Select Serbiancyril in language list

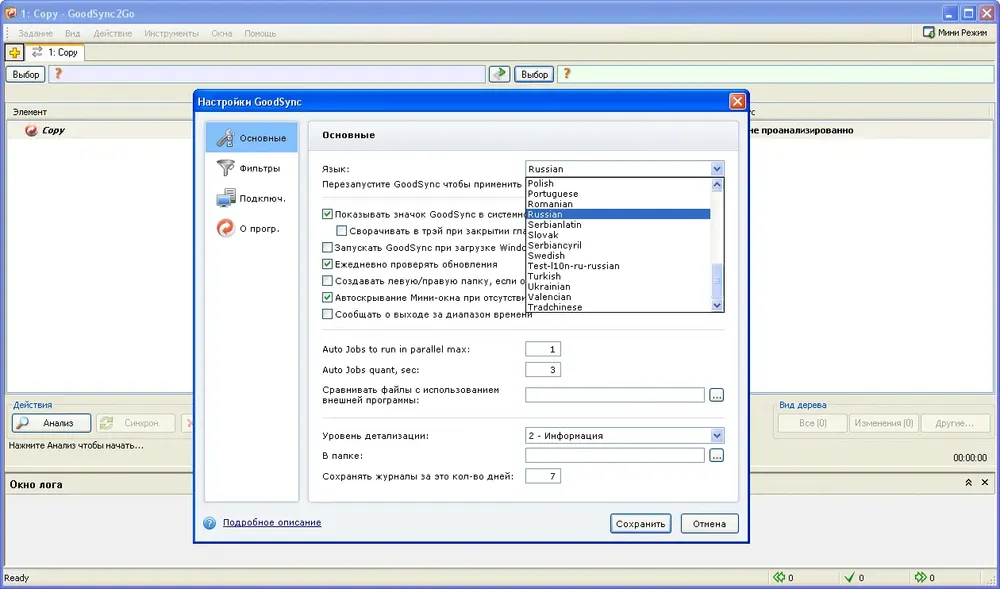pos(618,245)
